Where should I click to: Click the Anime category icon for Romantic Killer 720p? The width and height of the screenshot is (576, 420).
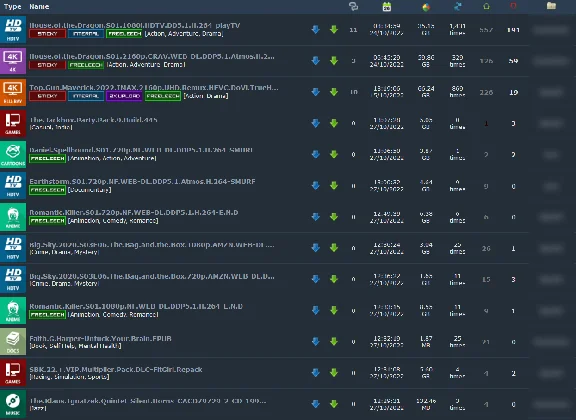coord(13,217)
